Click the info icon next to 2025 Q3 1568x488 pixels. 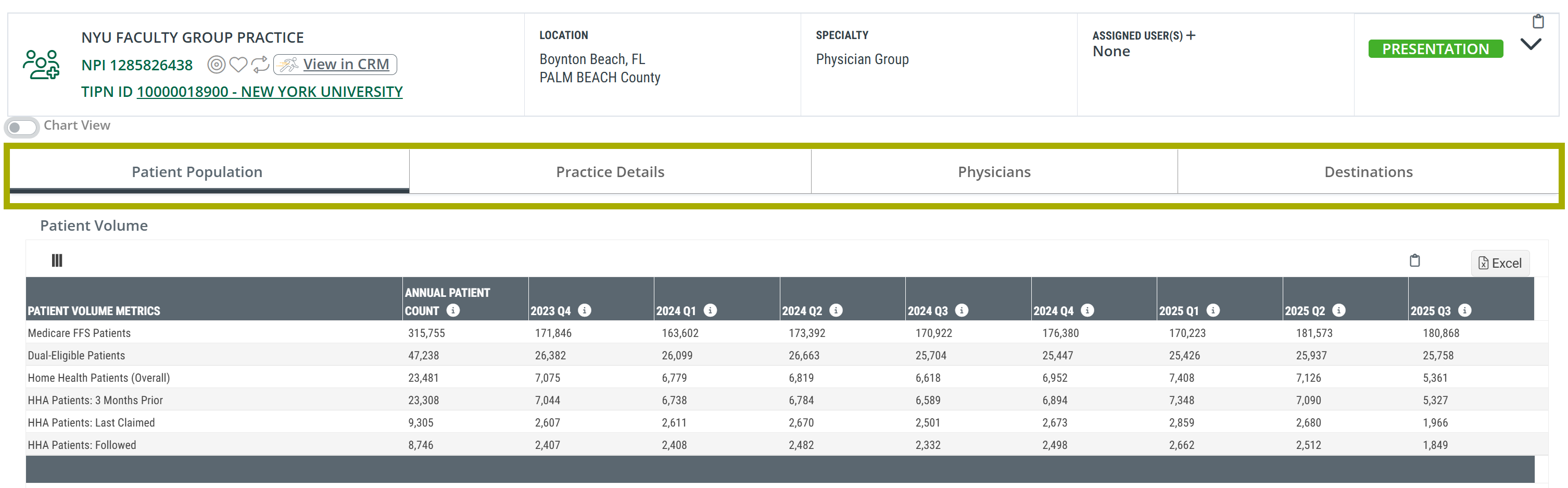1464,311
